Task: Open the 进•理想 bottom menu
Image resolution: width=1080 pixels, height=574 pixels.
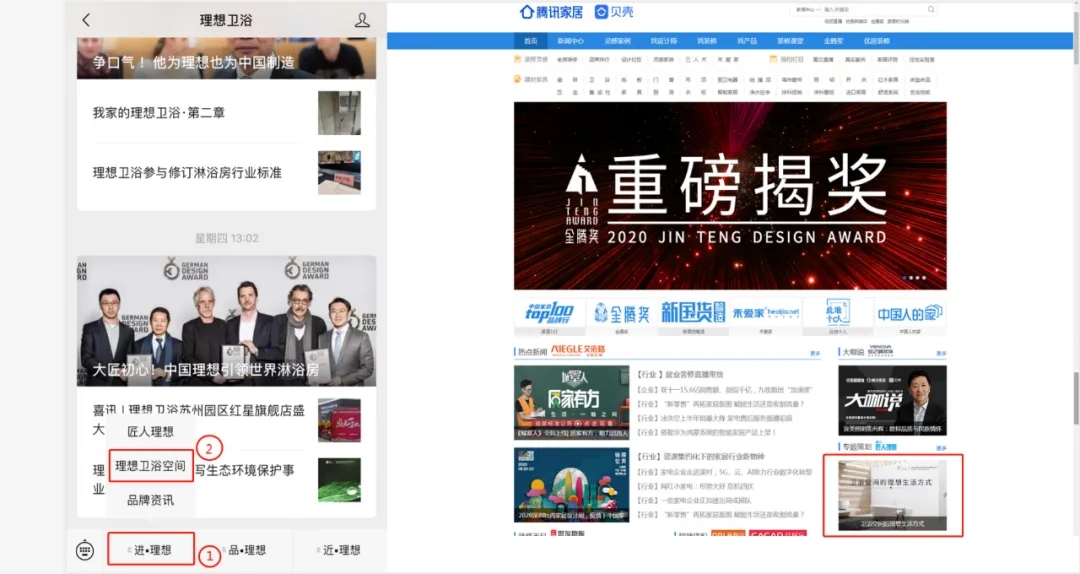Action: click(151, 550)
